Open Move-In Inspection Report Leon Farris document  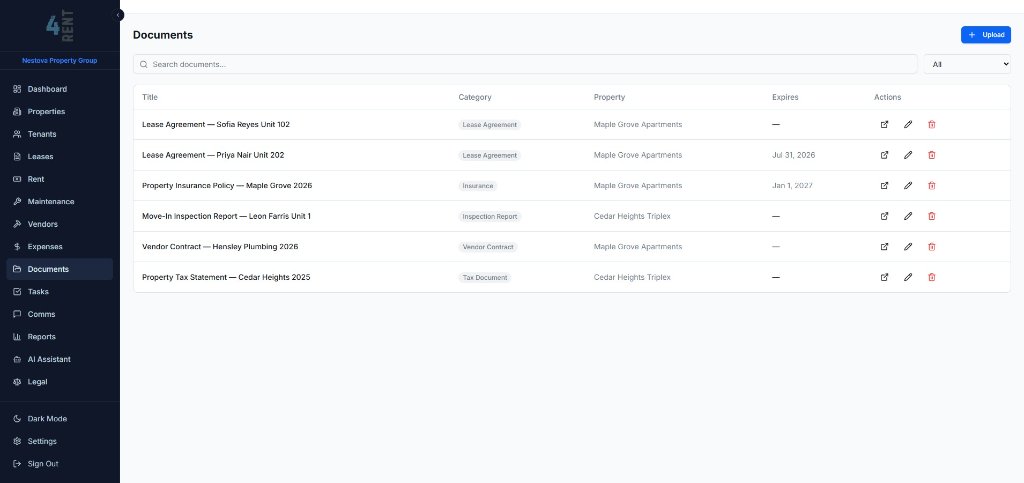(x=884, y=216)
